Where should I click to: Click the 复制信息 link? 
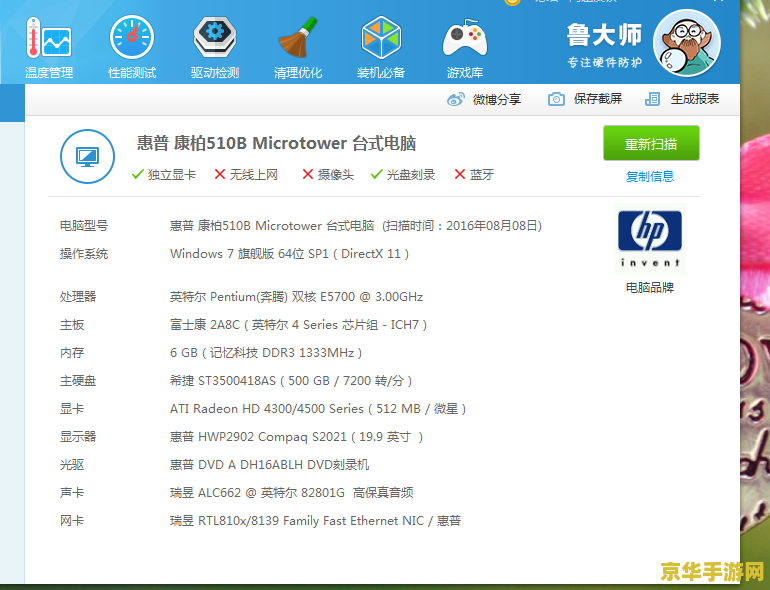click(649, 176)
